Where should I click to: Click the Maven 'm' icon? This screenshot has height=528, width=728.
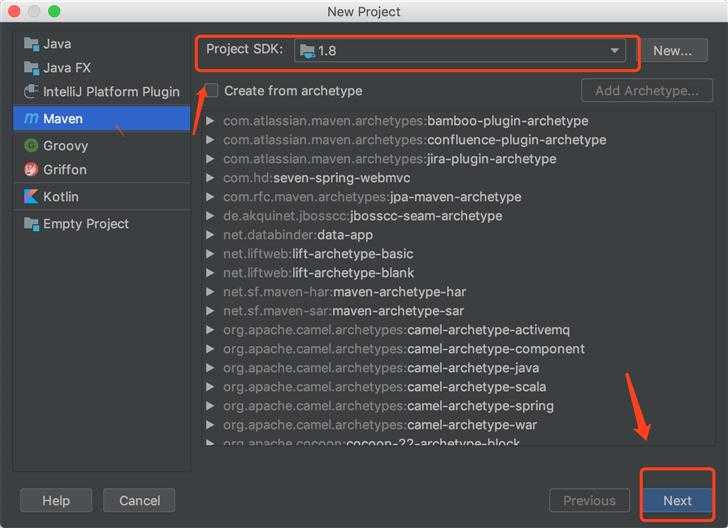pos(31,119)
